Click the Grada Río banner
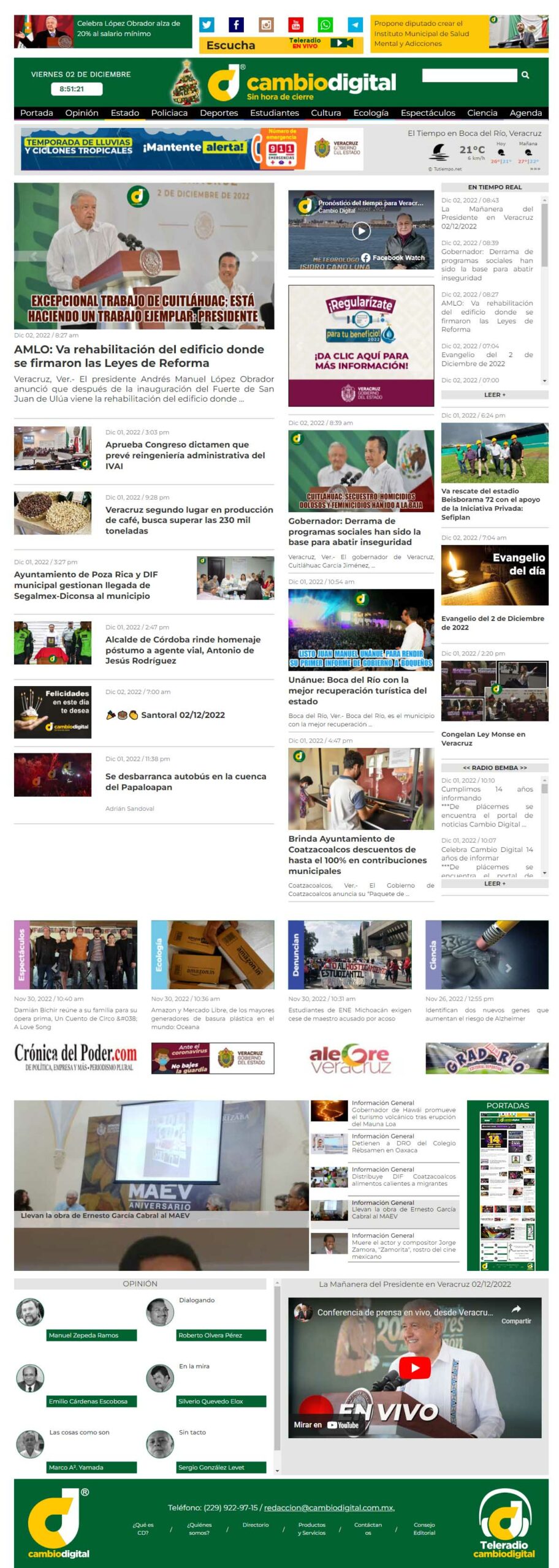The height and width of the screenshot is (1568, 559). pyautogui.click(x=487, y=1058)
